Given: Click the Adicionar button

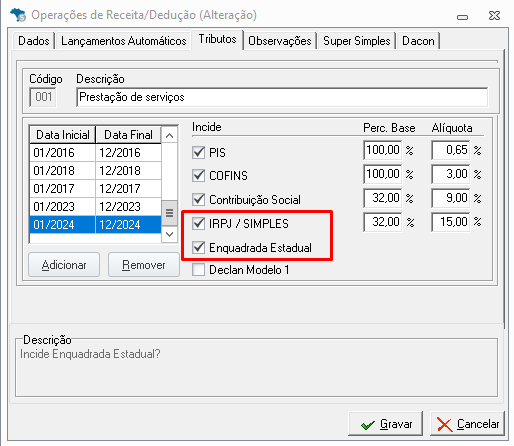Looking at the screenshot, I should (x=64, y=265).
